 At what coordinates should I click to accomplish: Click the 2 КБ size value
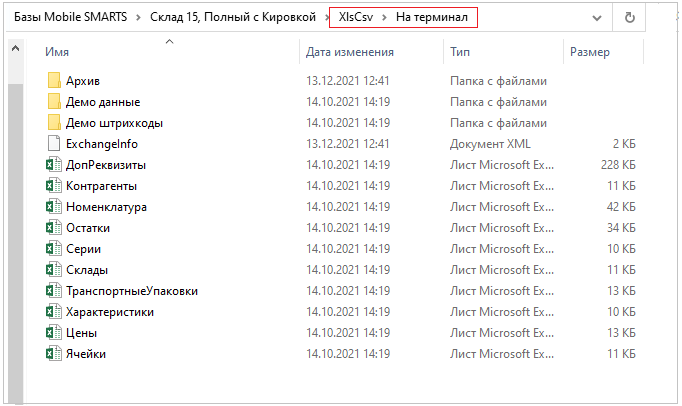coord(624,144)
